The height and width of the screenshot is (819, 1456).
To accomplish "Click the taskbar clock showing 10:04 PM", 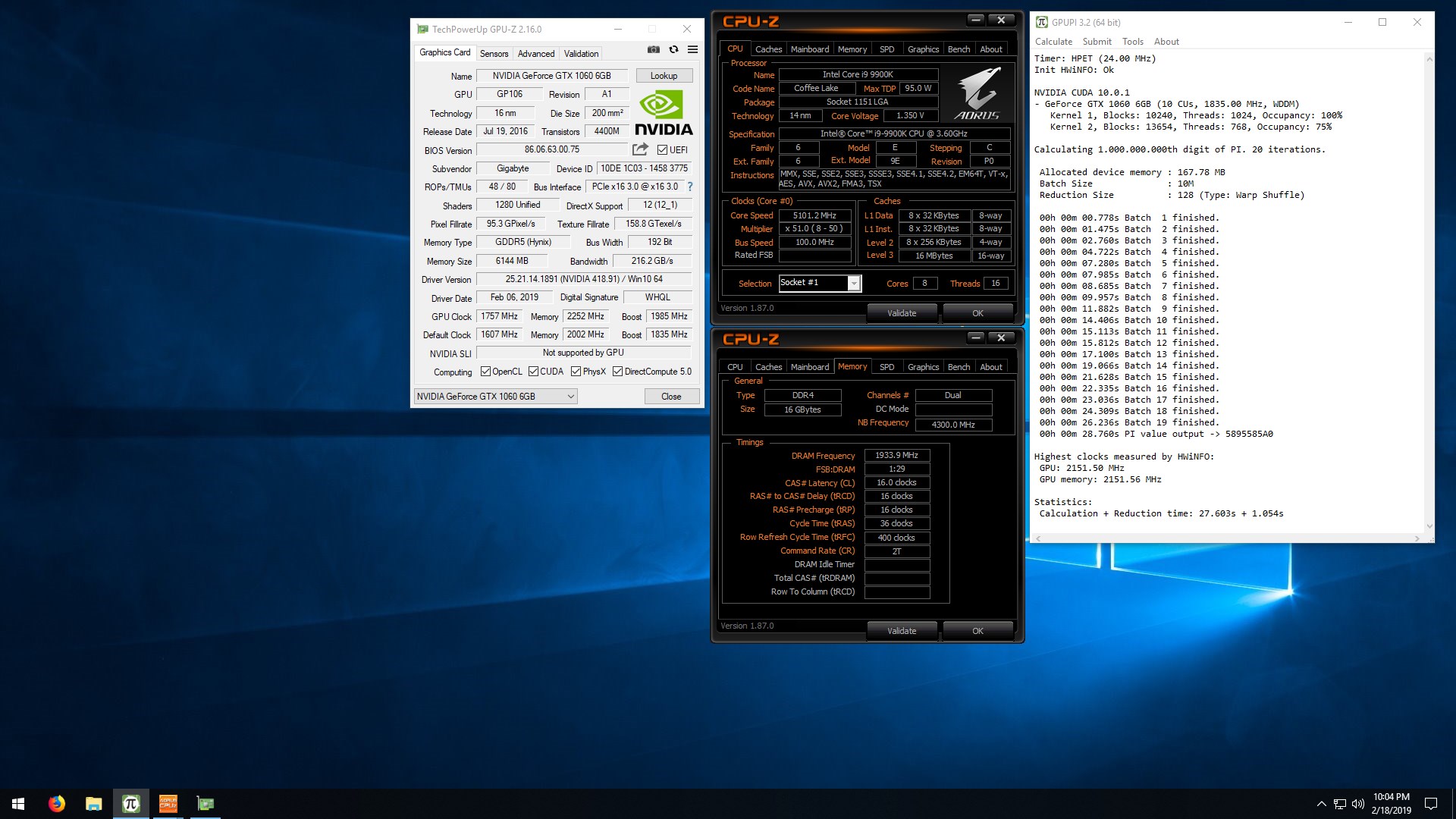I will (x=1391, y=804).
